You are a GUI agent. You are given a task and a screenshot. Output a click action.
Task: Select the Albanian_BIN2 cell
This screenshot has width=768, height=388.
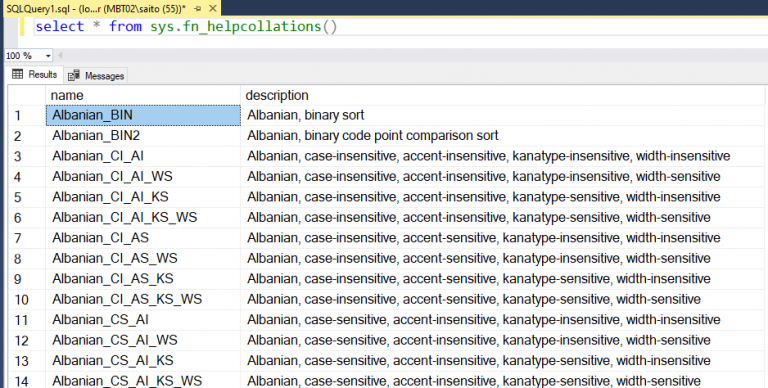pyautogui.click(x=144, y=136)
